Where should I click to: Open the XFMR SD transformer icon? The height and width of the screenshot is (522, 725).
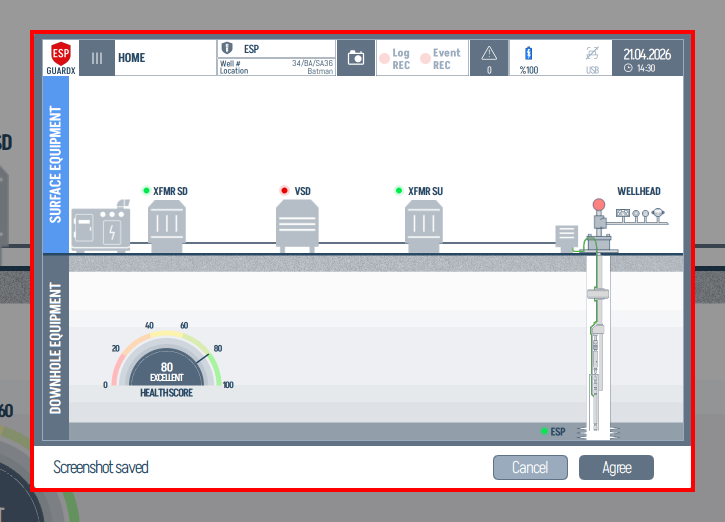coord(167,227)
